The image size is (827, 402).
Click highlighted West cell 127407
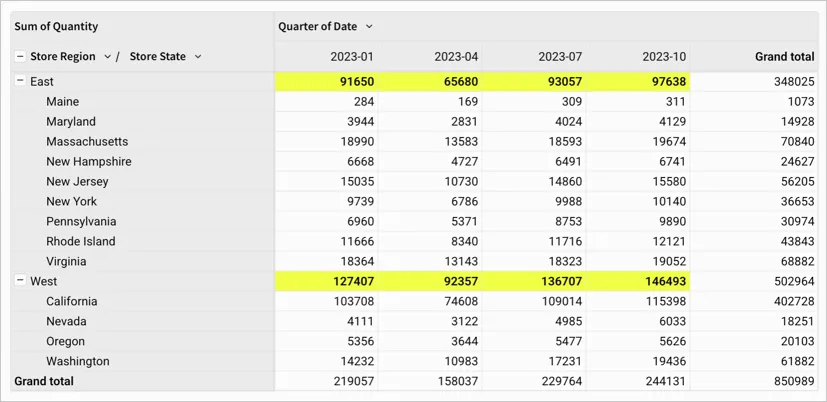click(326, 281)
